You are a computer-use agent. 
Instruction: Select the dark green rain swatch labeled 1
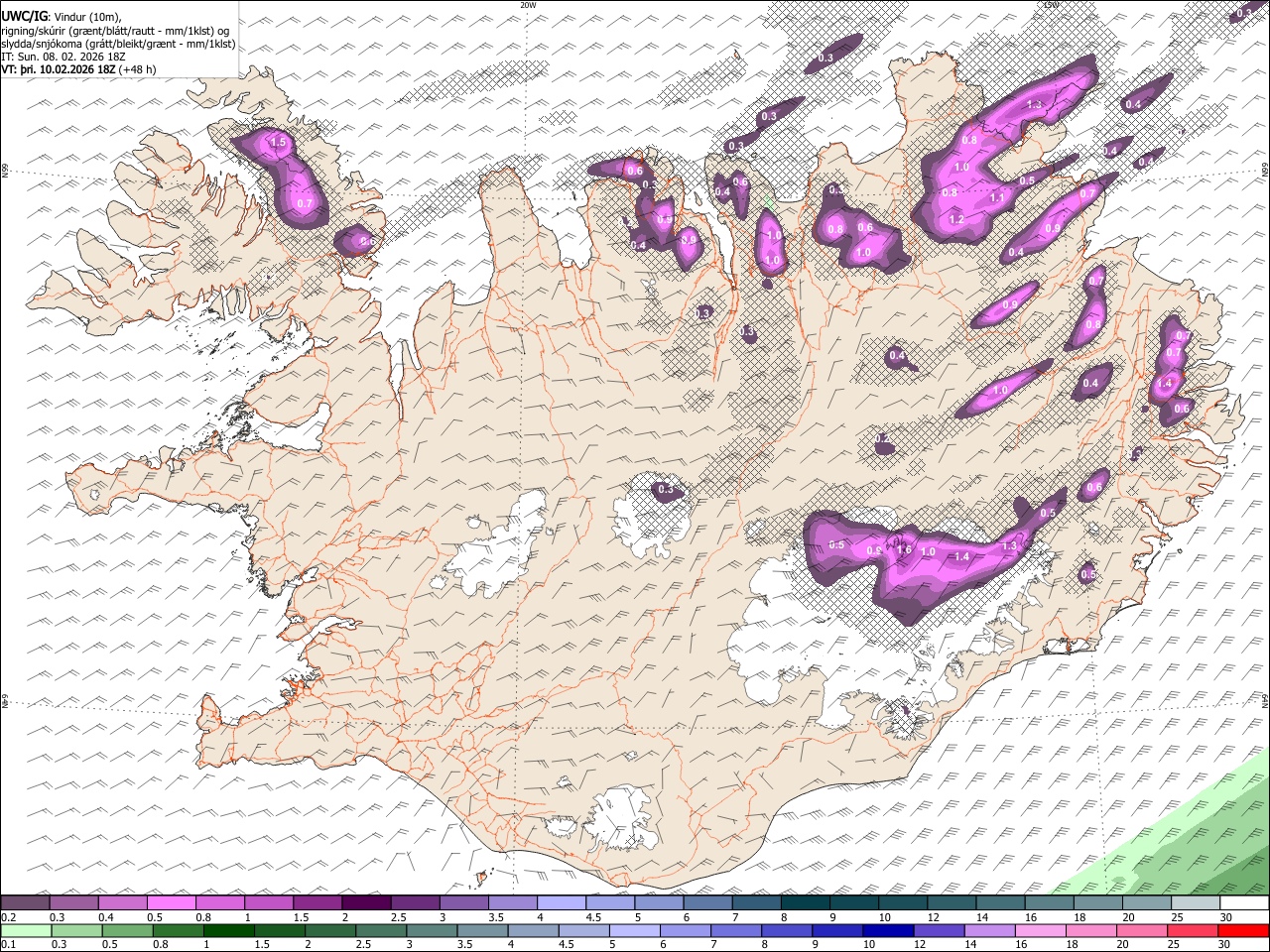(228, 931)
